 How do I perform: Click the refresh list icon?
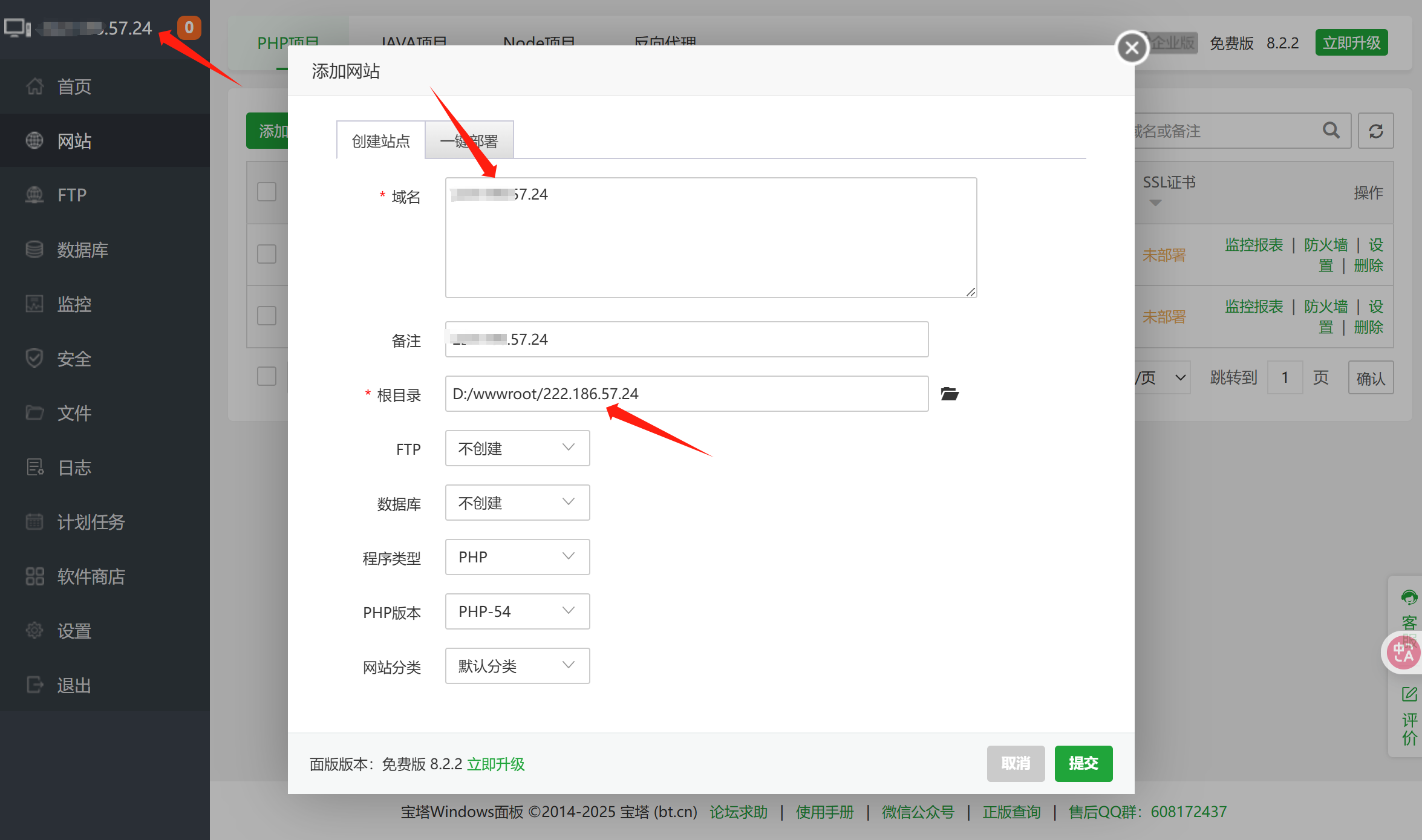(x=1376, y=131)
